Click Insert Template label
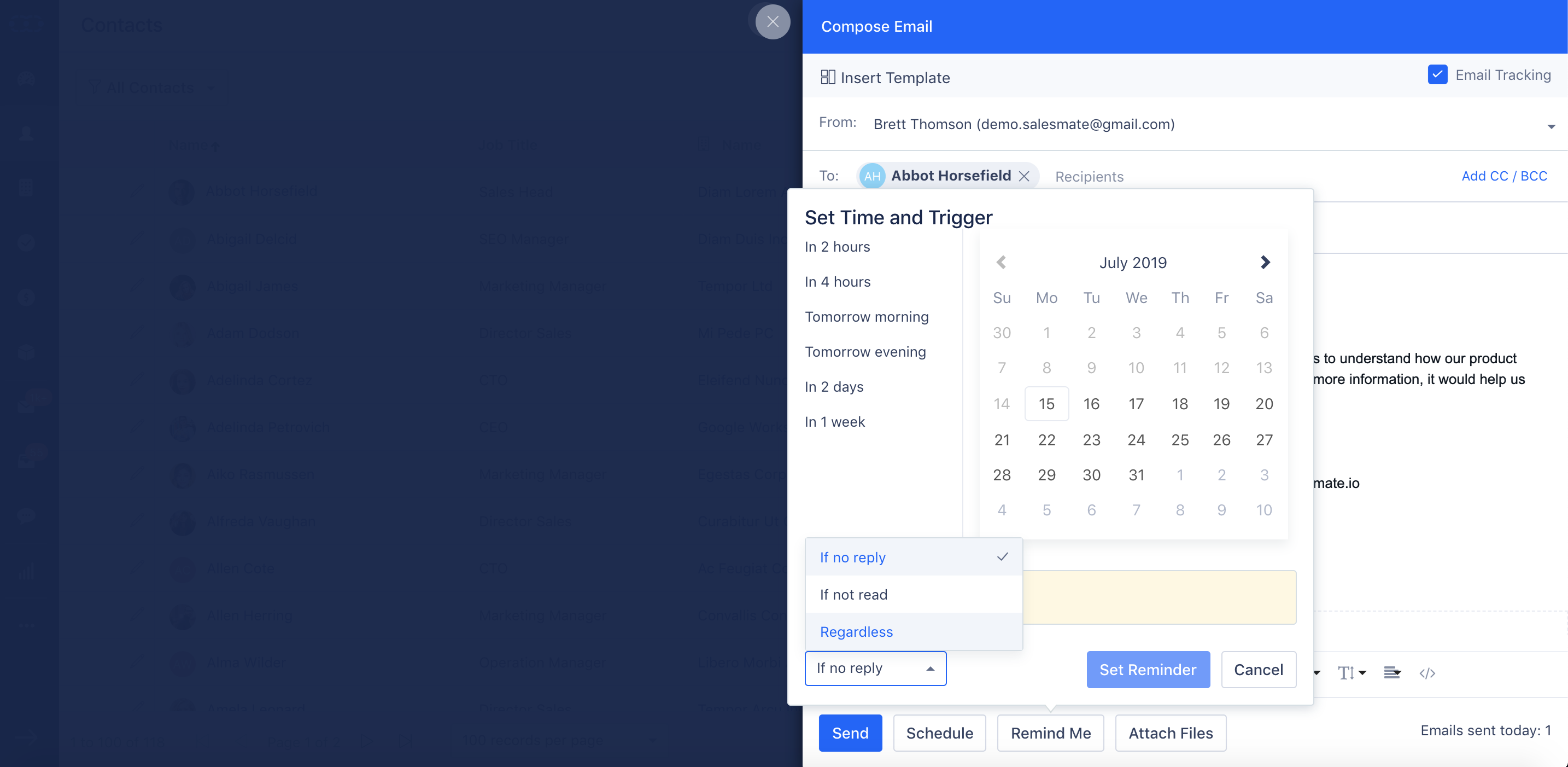The width and height of the screenshot is (1568, 767). click(x=895, y=77)
